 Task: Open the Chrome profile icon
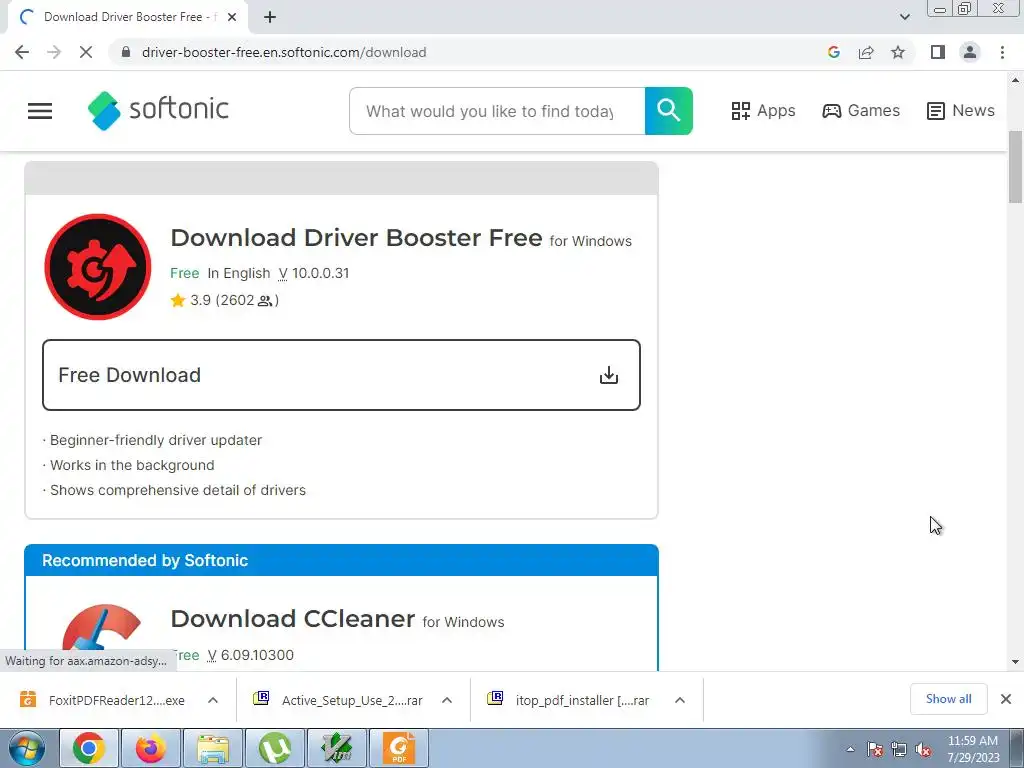click(970, 52)
